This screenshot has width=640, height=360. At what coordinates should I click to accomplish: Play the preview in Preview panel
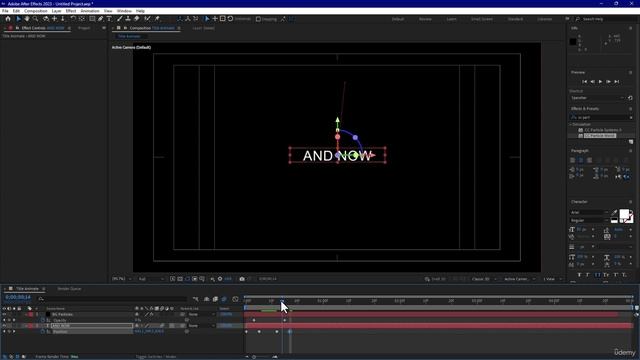[x=600, y=82]
